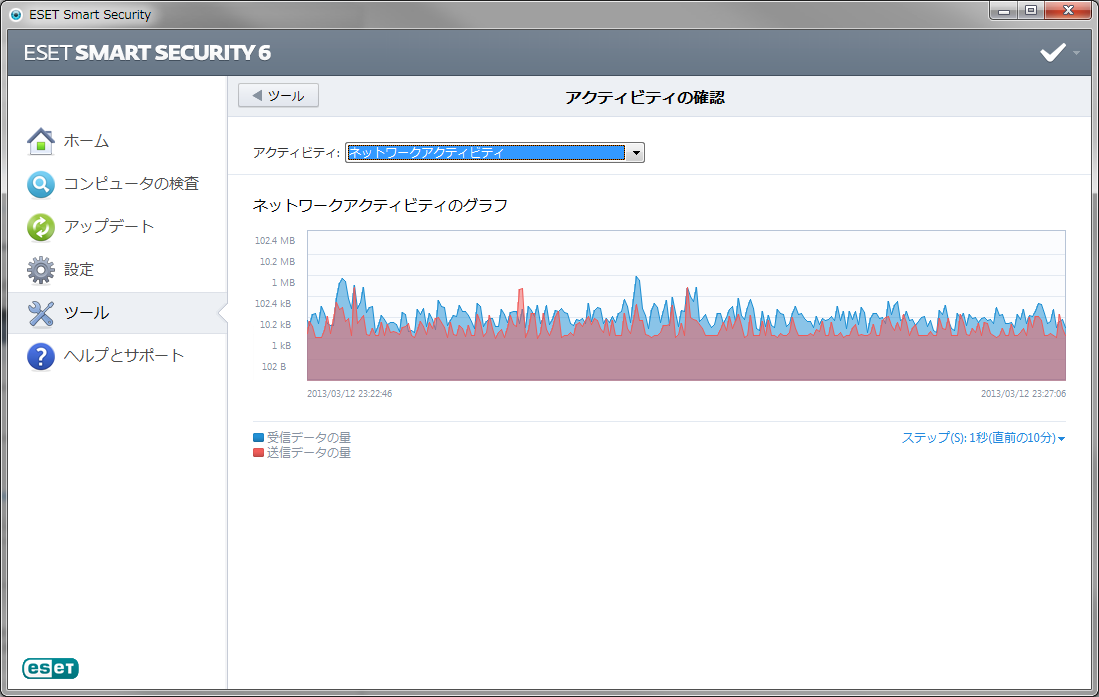Screen dimensions: 1099x697
Task: Click the ネットワークアクティビティのグラフ heading
Action: pyautogui.click(x=380, y=205)
